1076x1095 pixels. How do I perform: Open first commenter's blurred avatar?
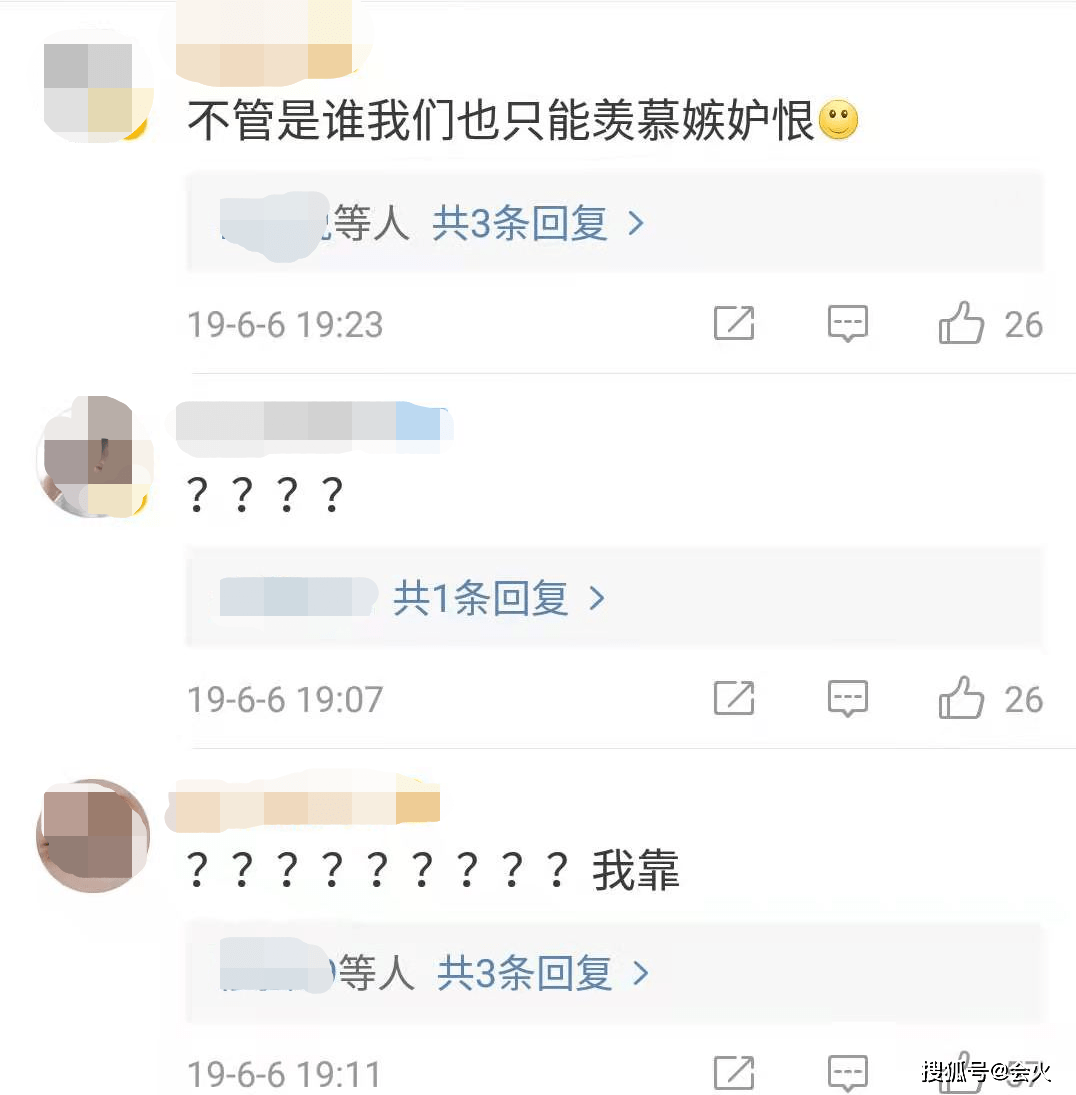(x=94, y=87)
